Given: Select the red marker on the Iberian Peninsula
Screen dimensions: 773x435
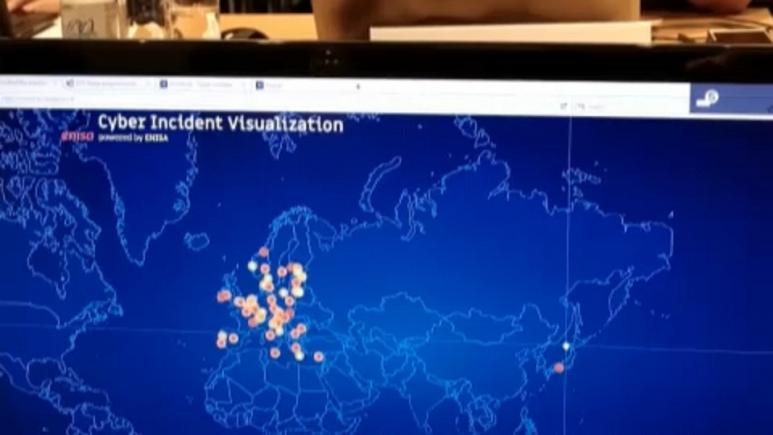Looking at the screenshot, I should [x=222, y=340].
